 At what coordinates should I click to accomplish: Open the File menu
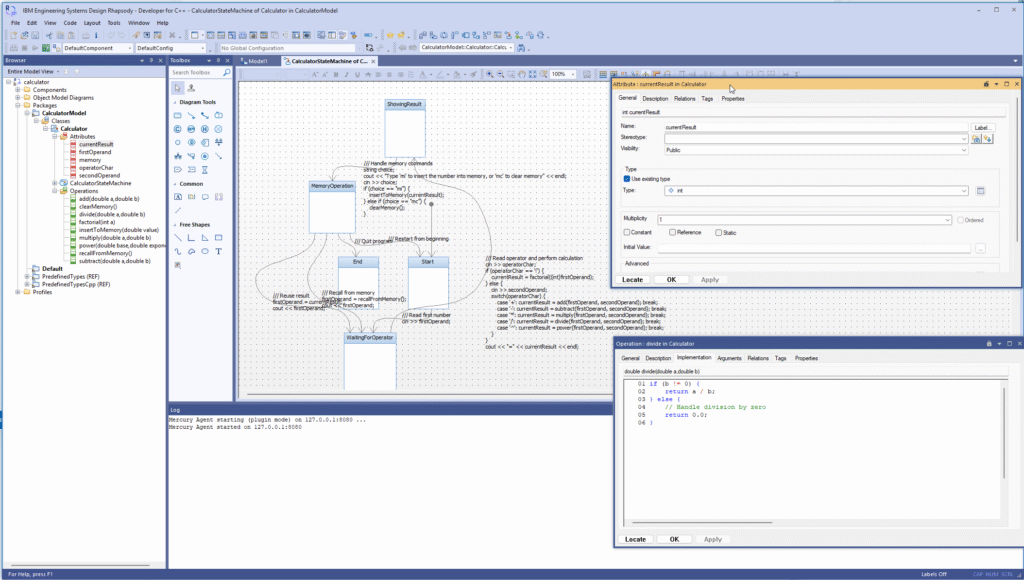click(x=15, y=23)
